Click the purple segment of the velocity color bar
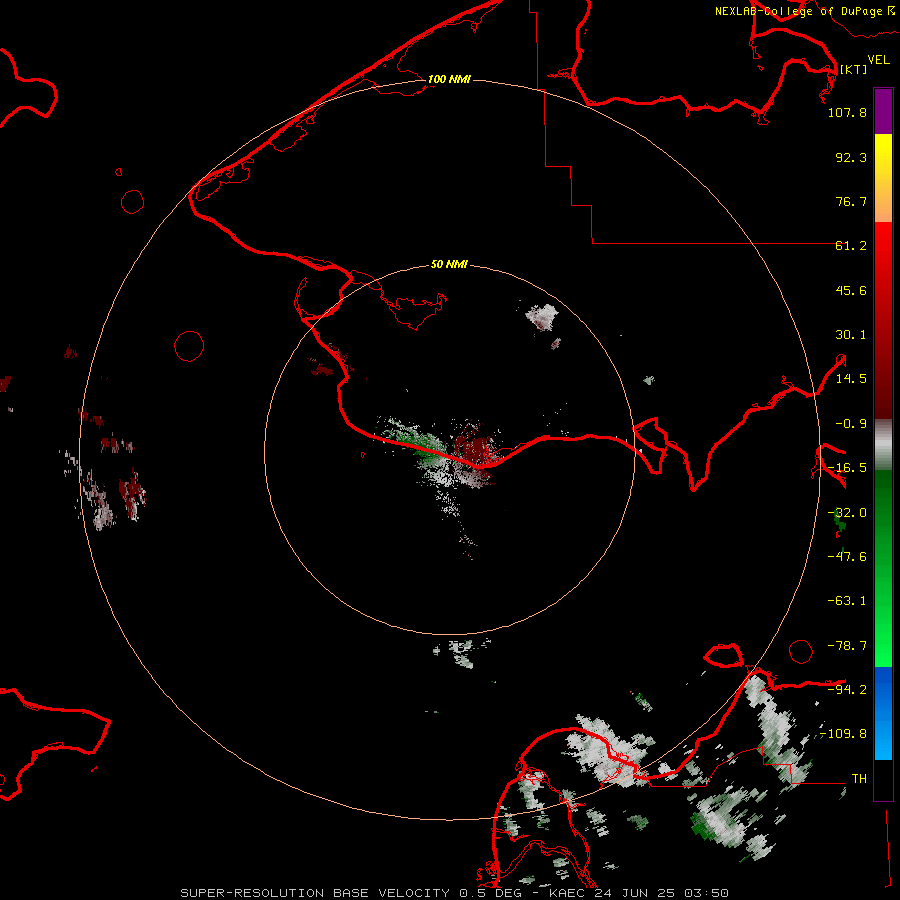900x900 pixels. click(883, 112)
